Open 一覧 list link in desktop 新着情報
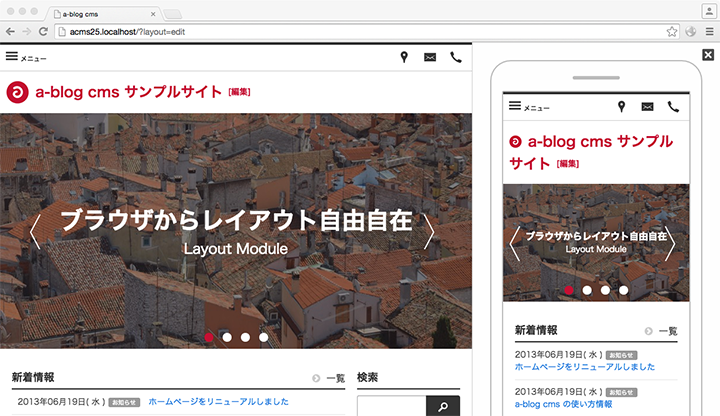The height and width of the screenshot is (416, 720). pos(329,378)
